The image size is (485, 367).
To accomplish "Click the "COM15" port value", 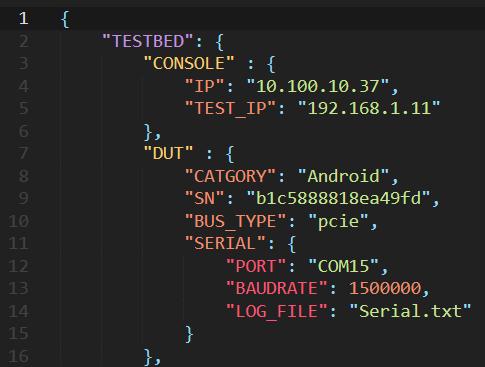I will click(343, 266).
